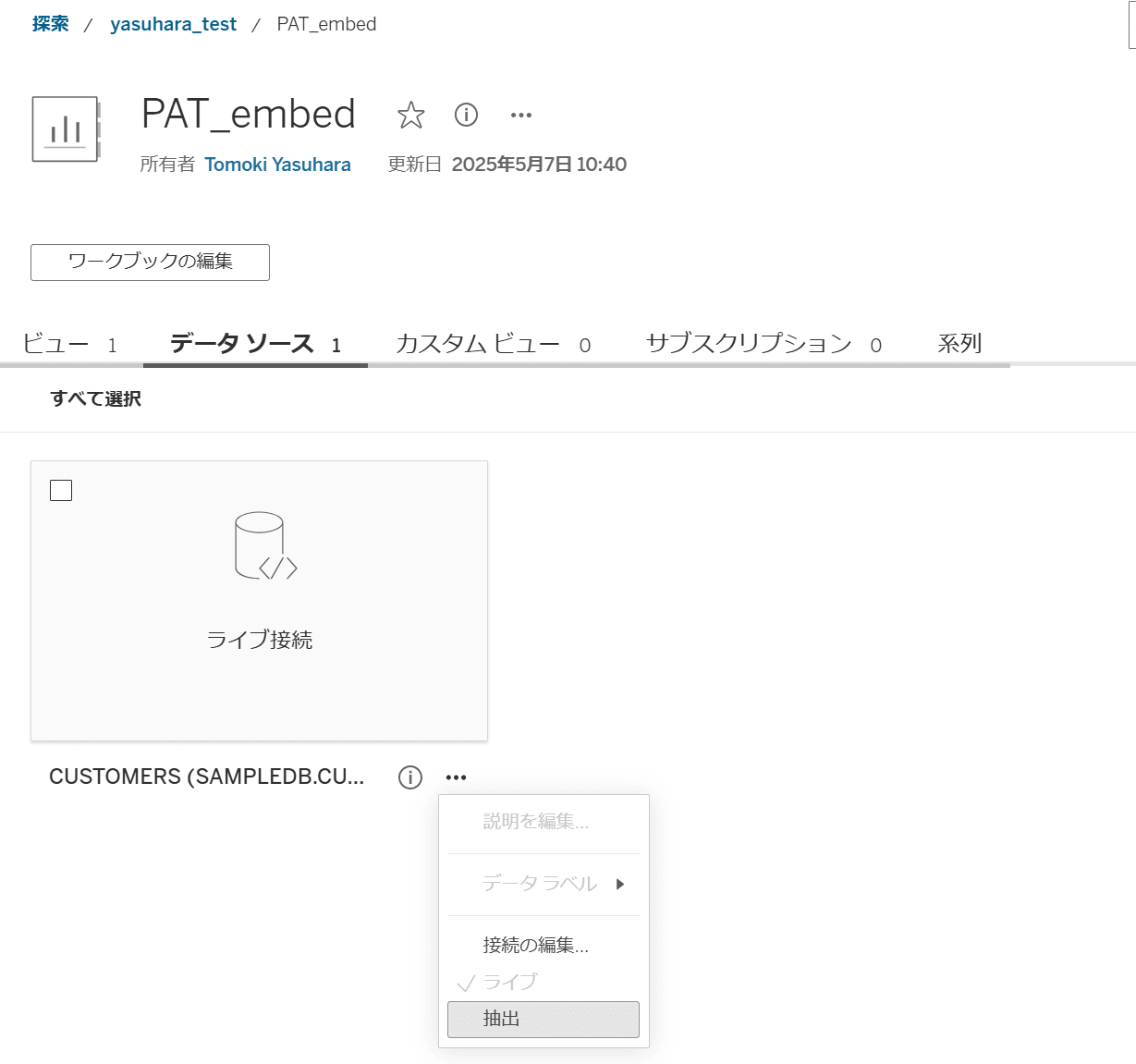Viewport: 1136px width, 1064px height.
Task: Choose 抽出 in the context menu
Action: coord(544,1019)
